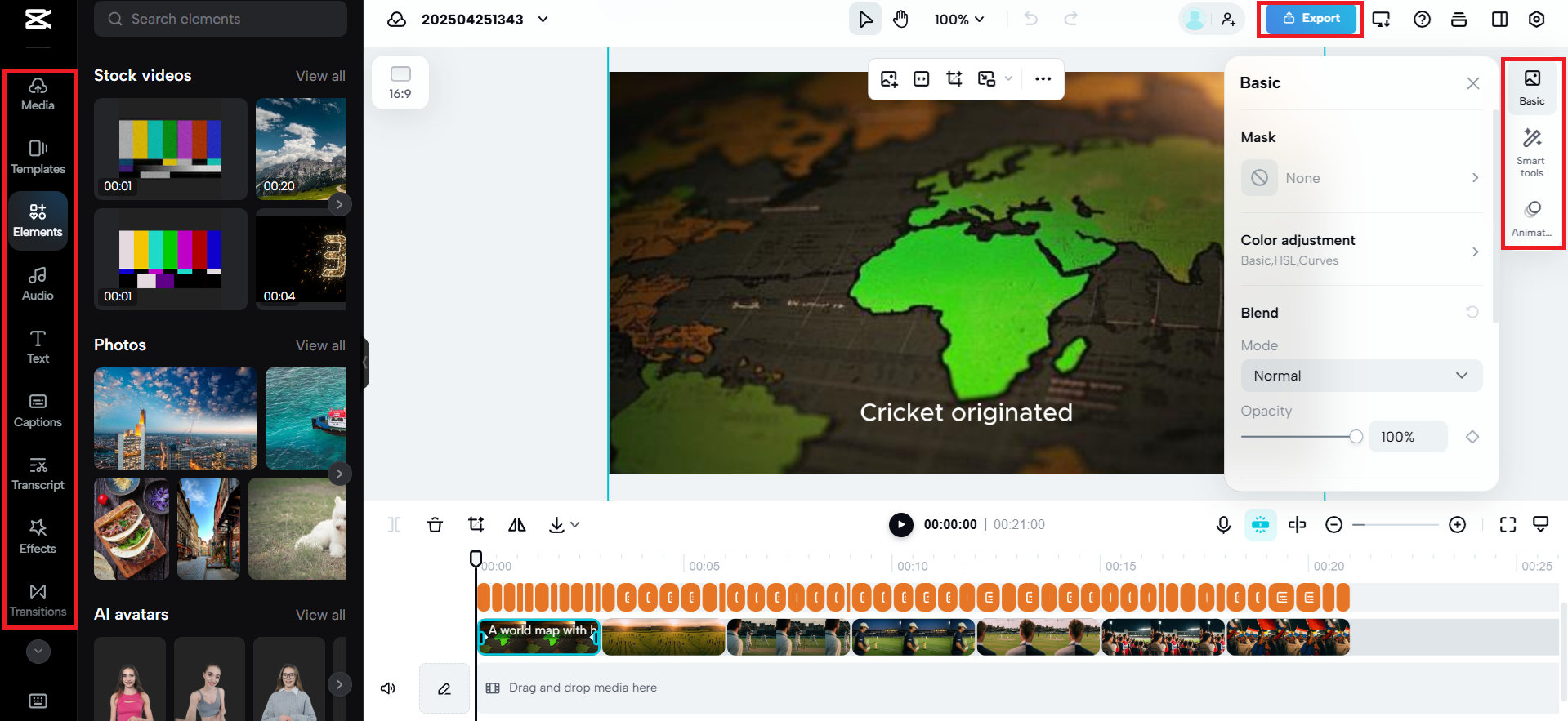Zoom in the timeline plus
Screen dimensions: 1568x721
click(1457, 524)
